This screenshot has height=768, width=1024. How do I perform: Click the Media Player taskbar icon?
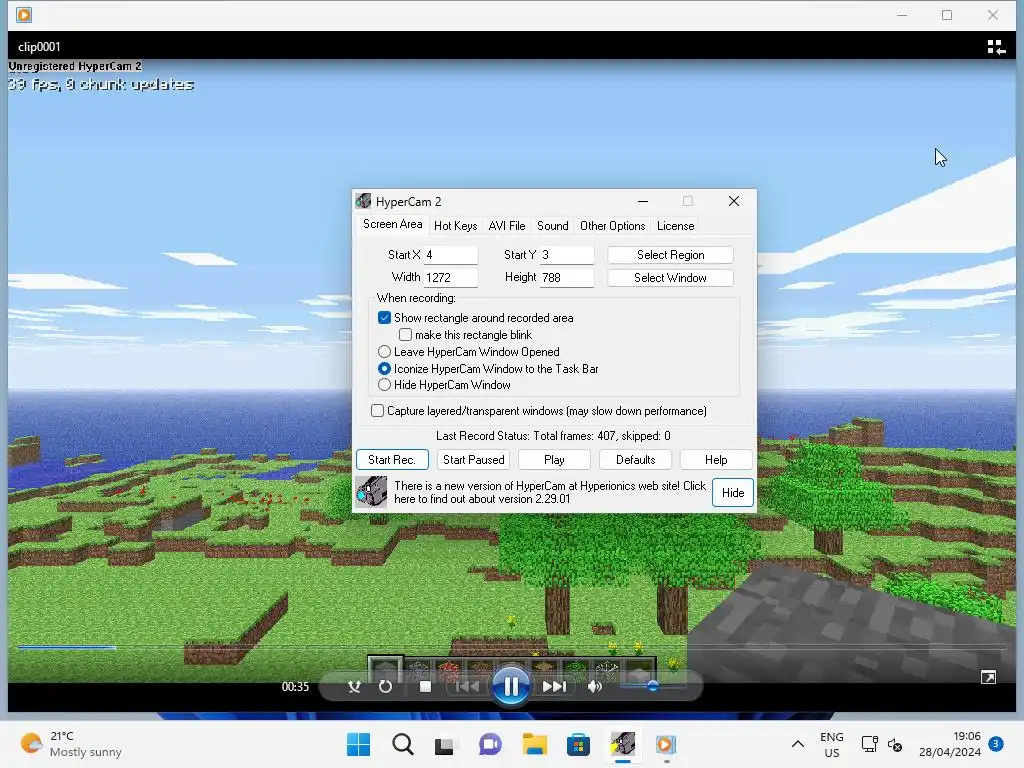coord(665,744)
